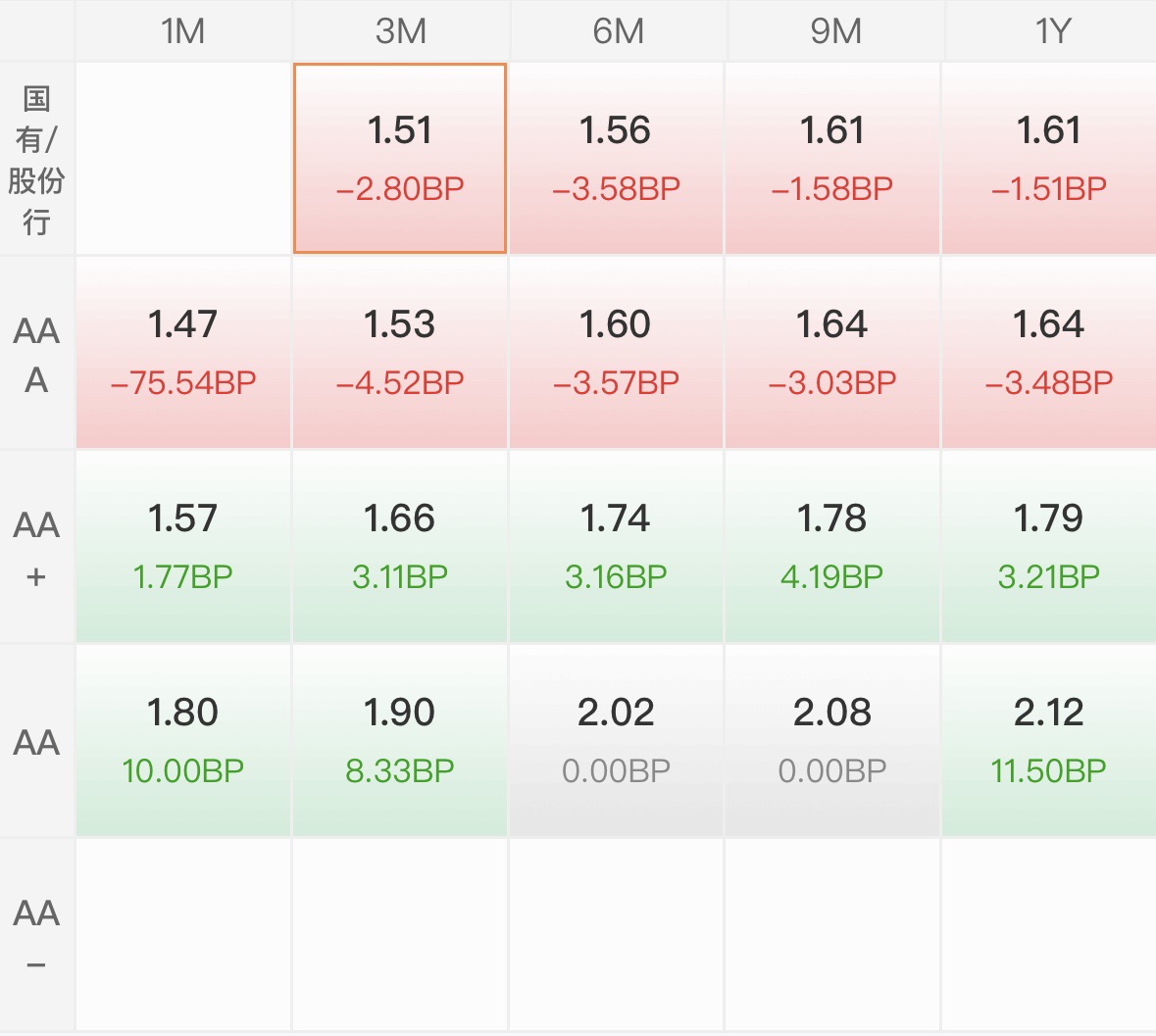Choose the 9M column header
The height and width of the screenshot is (1036, 1156).
(833, 31)
